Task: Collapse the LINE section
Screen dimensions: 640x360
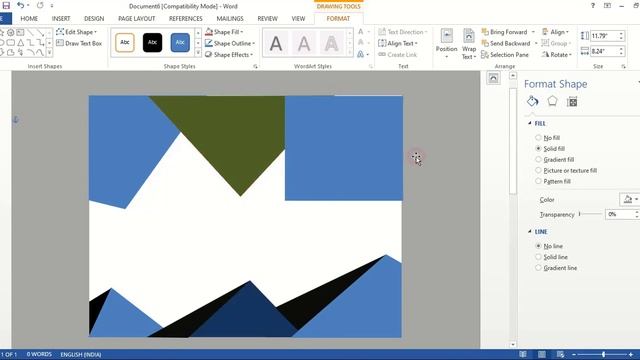Action: 530,231
